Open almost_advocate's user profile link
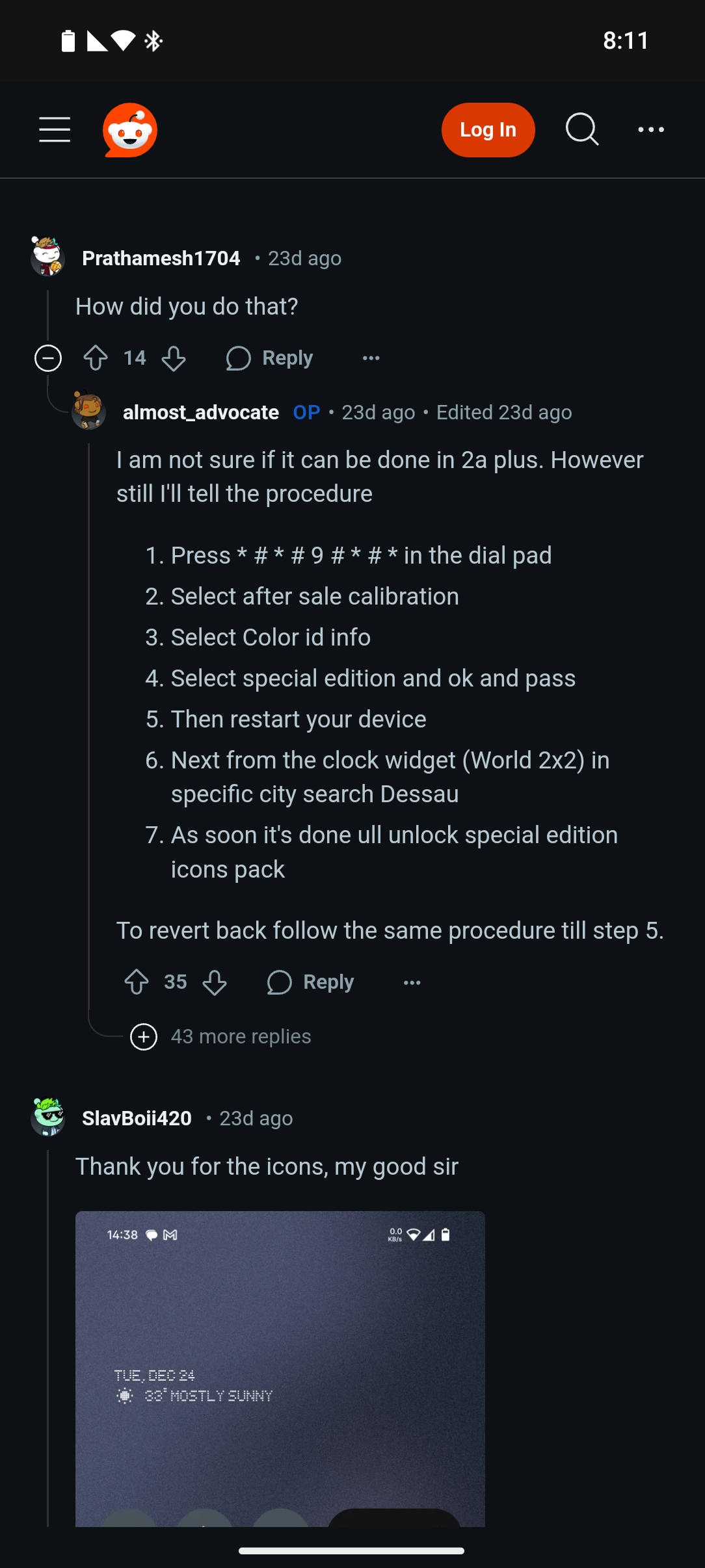Screen dimensions: 705x1568 pos(201,412)
